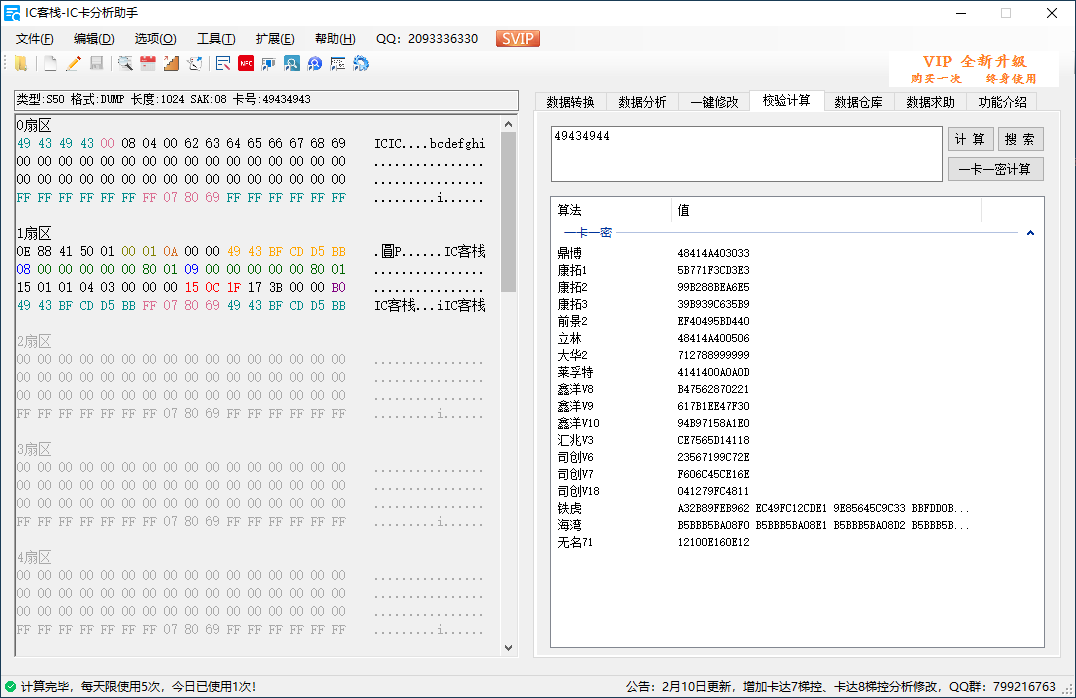The height and width of the screenshot is (698, 1076).
Task: Select the 立林 result row
Action: pyautogui.click(x=797, y=338)
